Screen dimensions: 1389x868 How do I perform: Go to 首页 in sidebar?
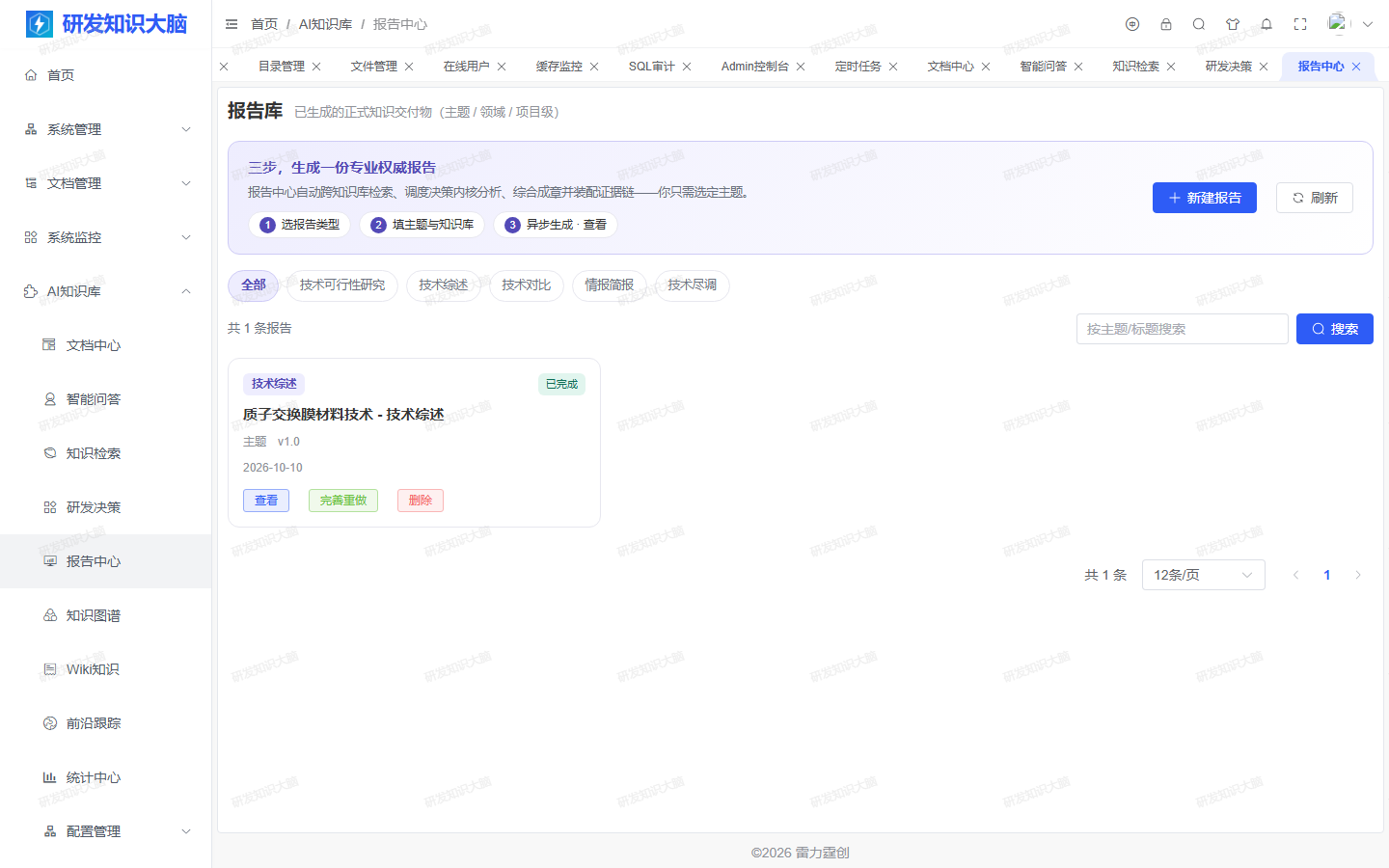106,75
